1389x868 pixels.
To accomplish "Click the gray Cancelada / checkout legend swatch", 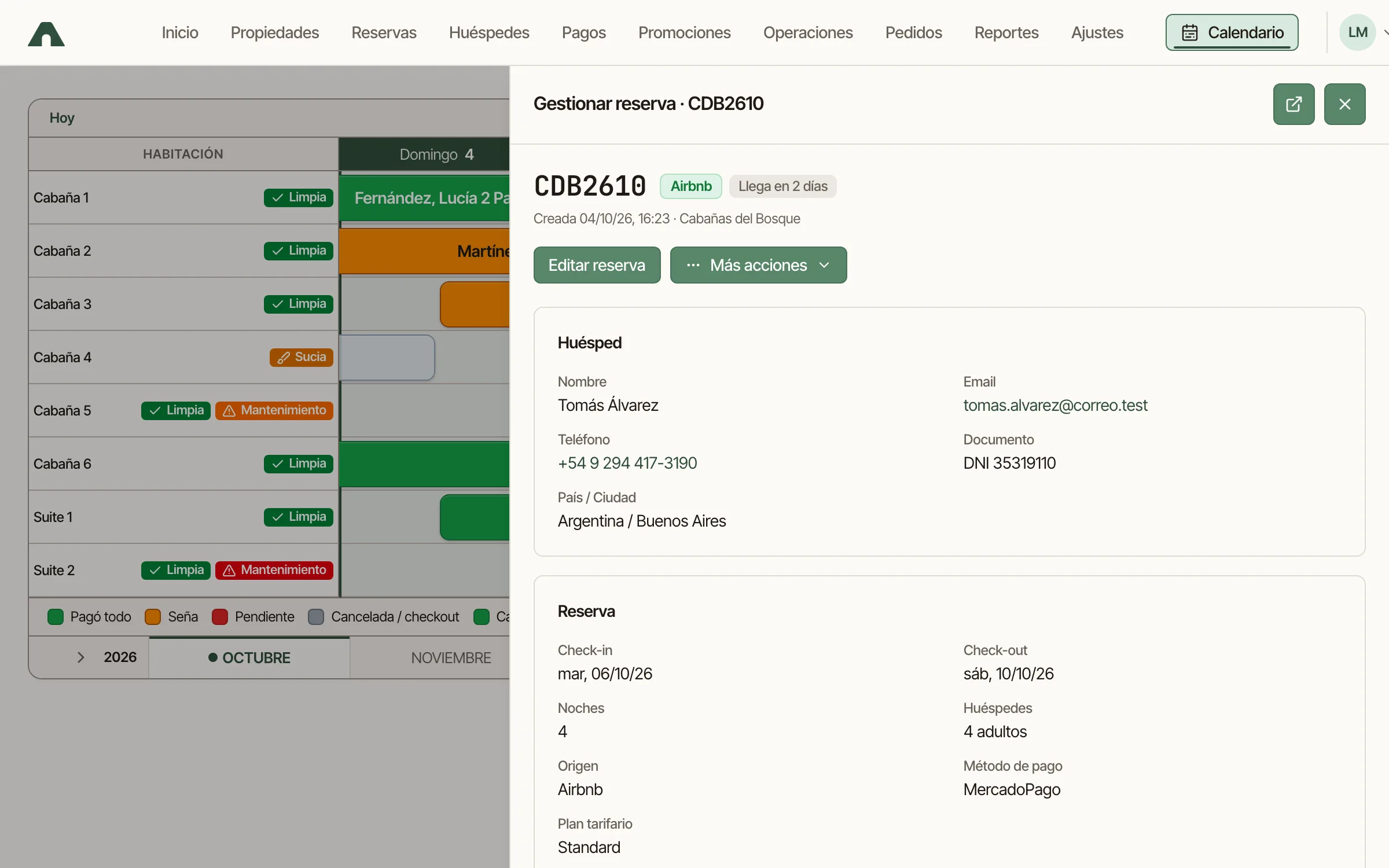I will pos(316,617).
